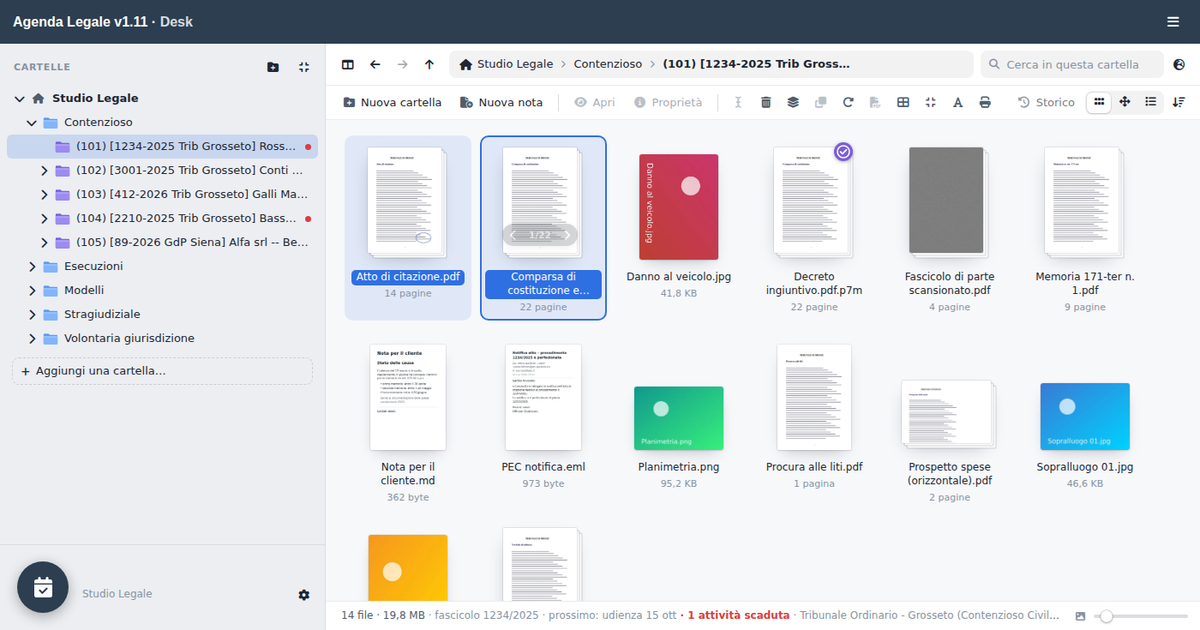
Task: Click the calendar check round button
Action: 43,588
